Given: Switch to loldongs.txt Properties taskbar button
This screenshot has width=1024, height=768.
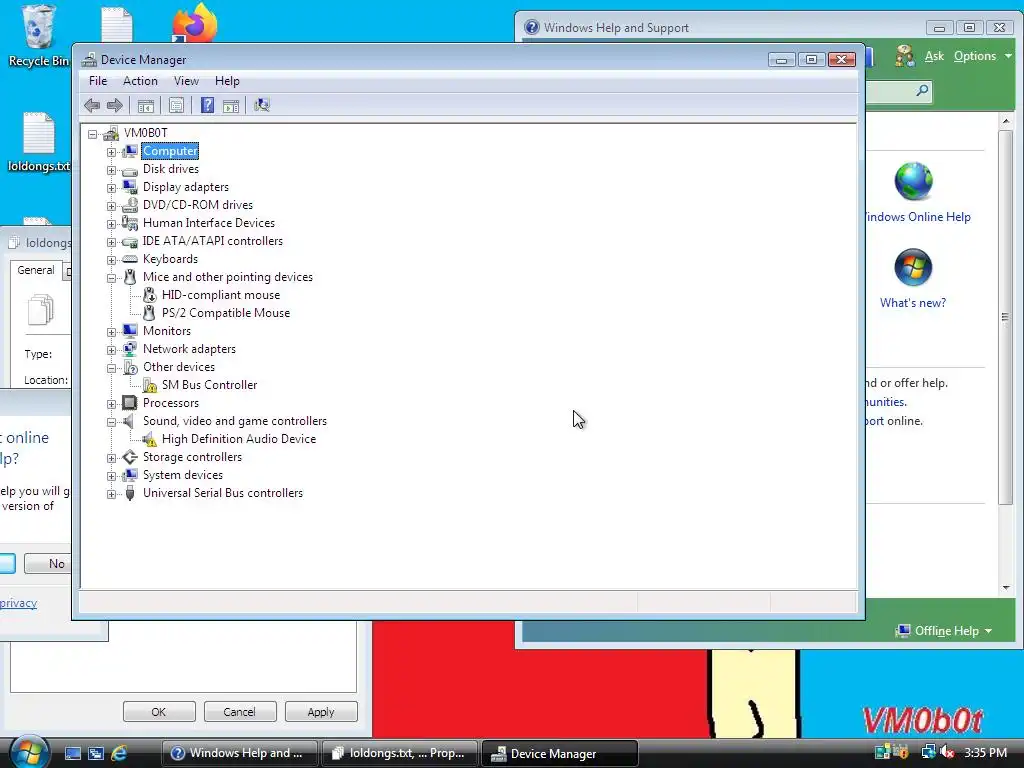Looking at the screenshot, I should click(400, 753).
